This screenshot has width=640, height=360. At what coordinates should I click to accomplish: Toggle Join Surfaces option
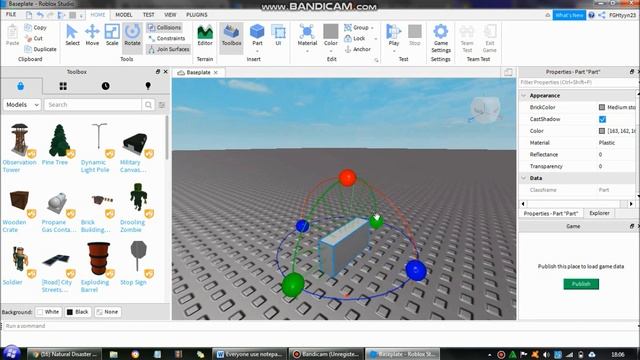pyautogui.click(x=169, y=49)
